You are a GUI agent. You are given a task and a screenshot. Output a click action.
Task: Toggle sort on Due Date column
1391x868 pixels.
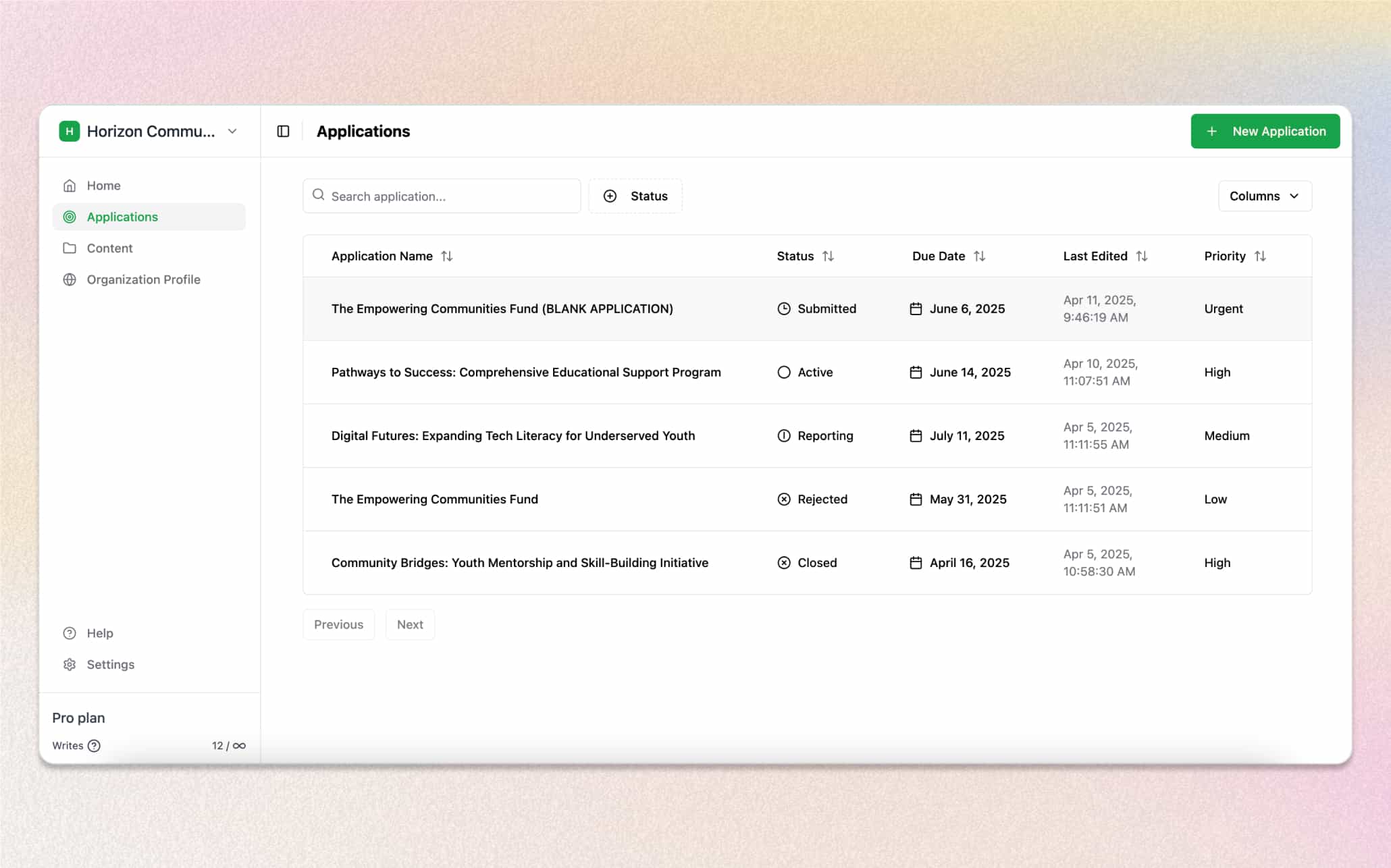979,256
